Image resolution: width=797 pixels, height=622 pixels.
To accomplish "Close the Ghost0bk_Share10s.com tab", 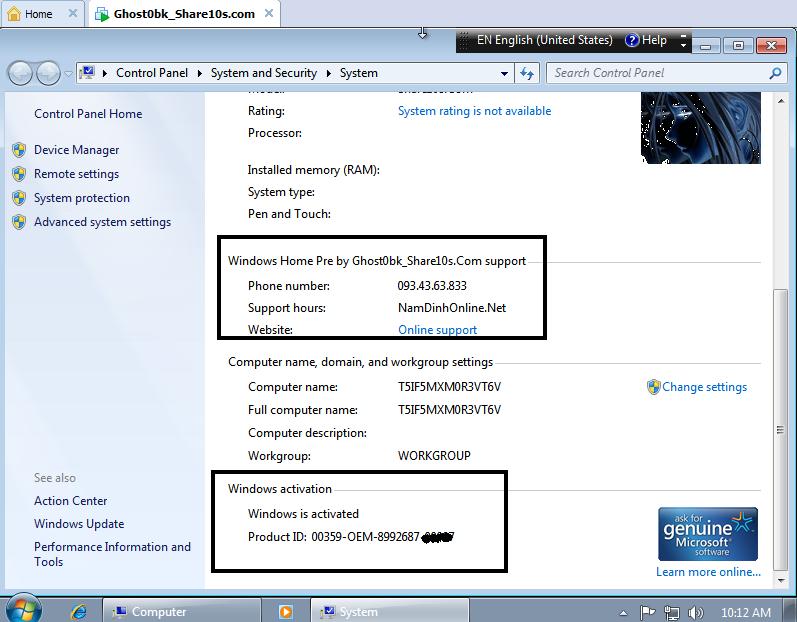I will 269,14.
